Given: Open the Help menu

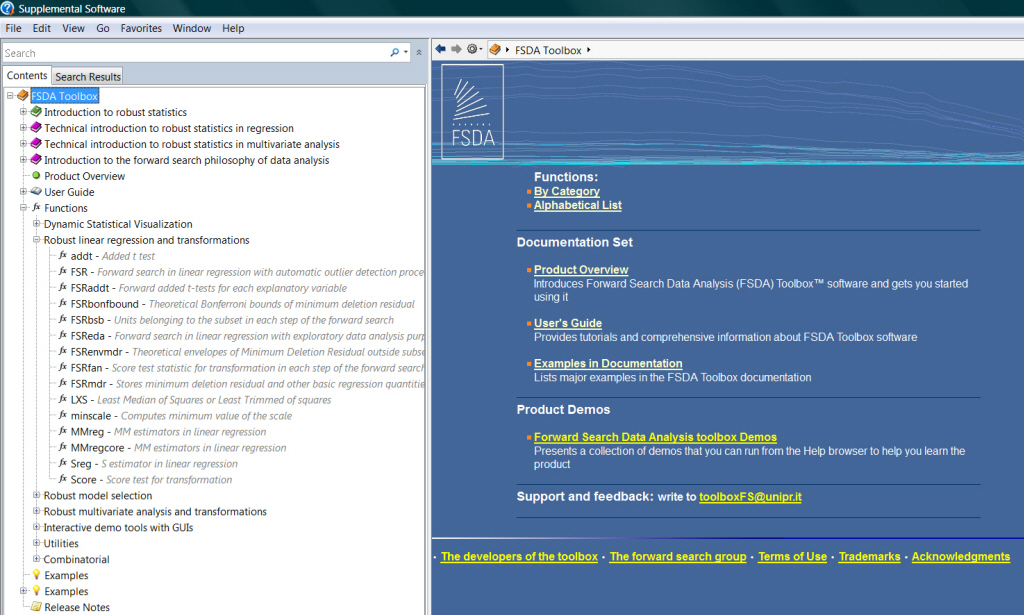Looking at the screenshot, I should click(232, 28).
